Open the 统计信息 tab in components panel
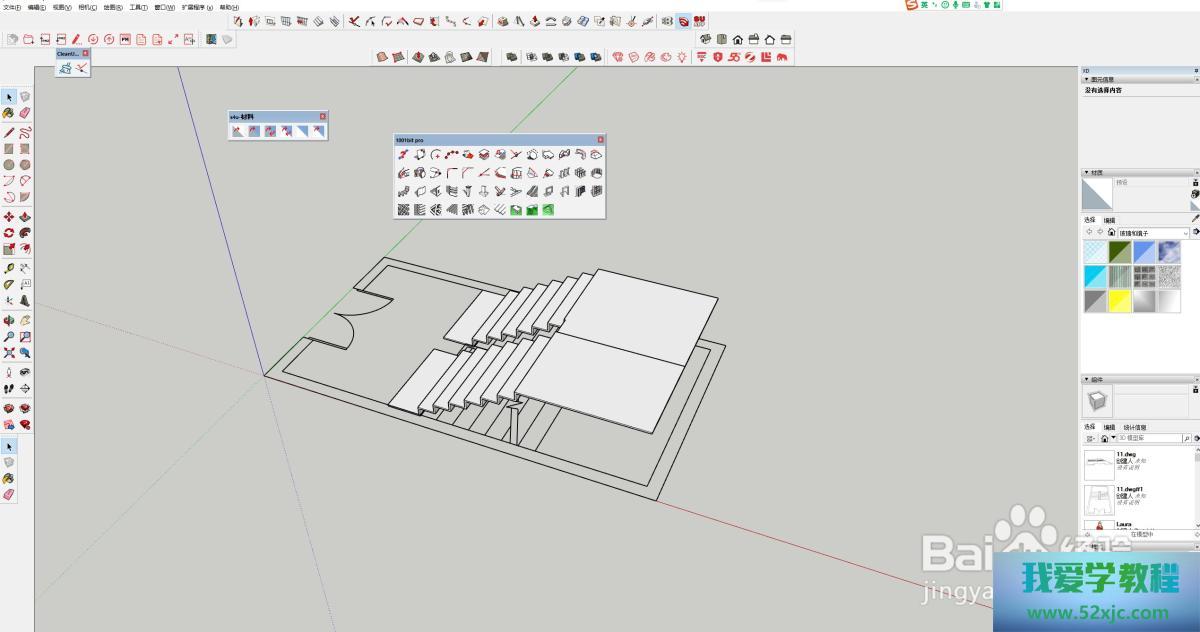Image resolution: width=1200 pixels, height=632 pixels. [x=1135, y=427]
